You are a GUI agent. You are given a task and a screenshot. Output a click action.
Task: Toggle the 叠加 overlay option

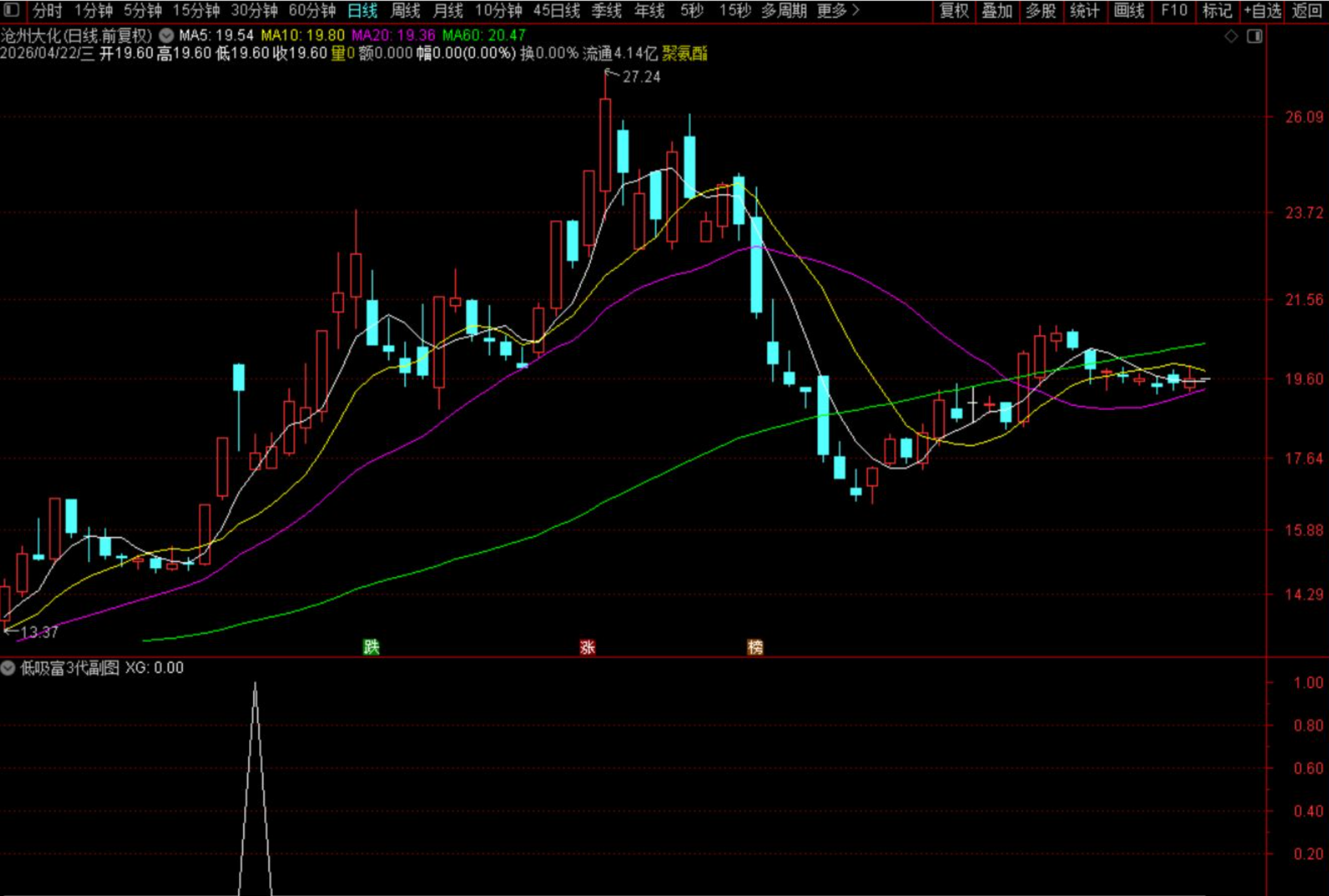[997, 10]
